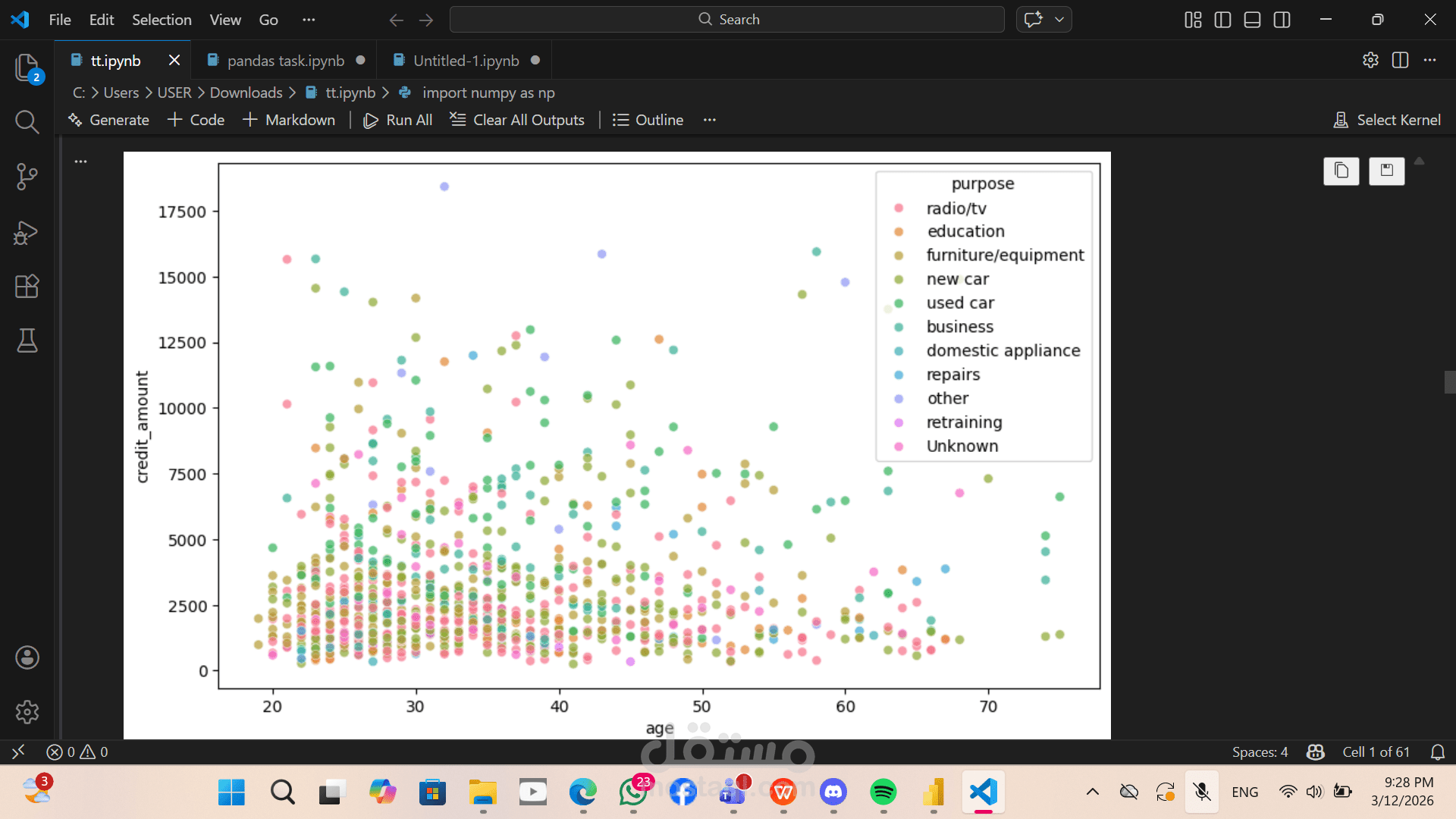Toggle the primary side bar layout button
Viewport: 1456px width, 819px height.
[1222, 20]
